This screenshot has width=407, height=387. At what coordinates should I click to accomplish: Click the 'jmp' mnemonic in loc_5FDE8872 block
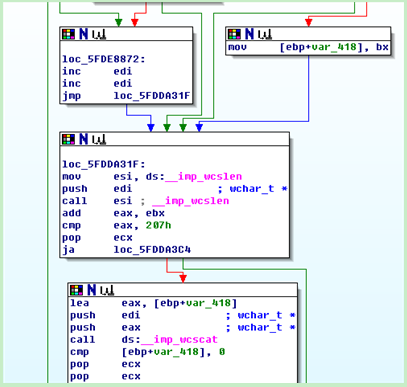point(71,96)
